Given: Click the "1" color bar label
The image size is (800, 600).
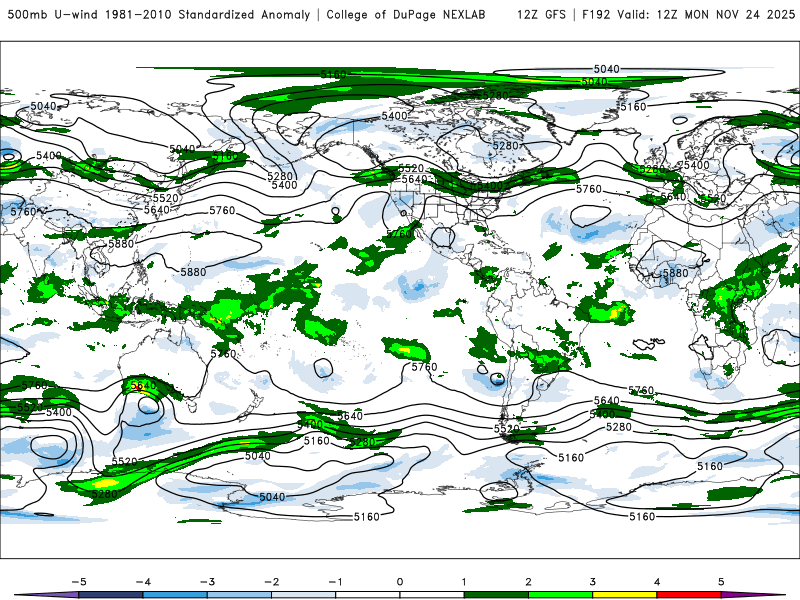Looking at the screenshot, I should coord(464,582).
